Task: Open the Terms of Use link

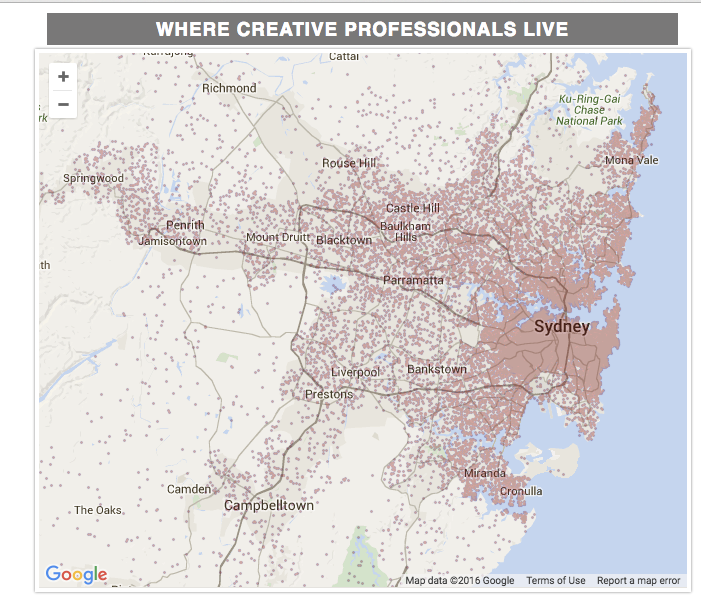Action: tap(556, 580)
